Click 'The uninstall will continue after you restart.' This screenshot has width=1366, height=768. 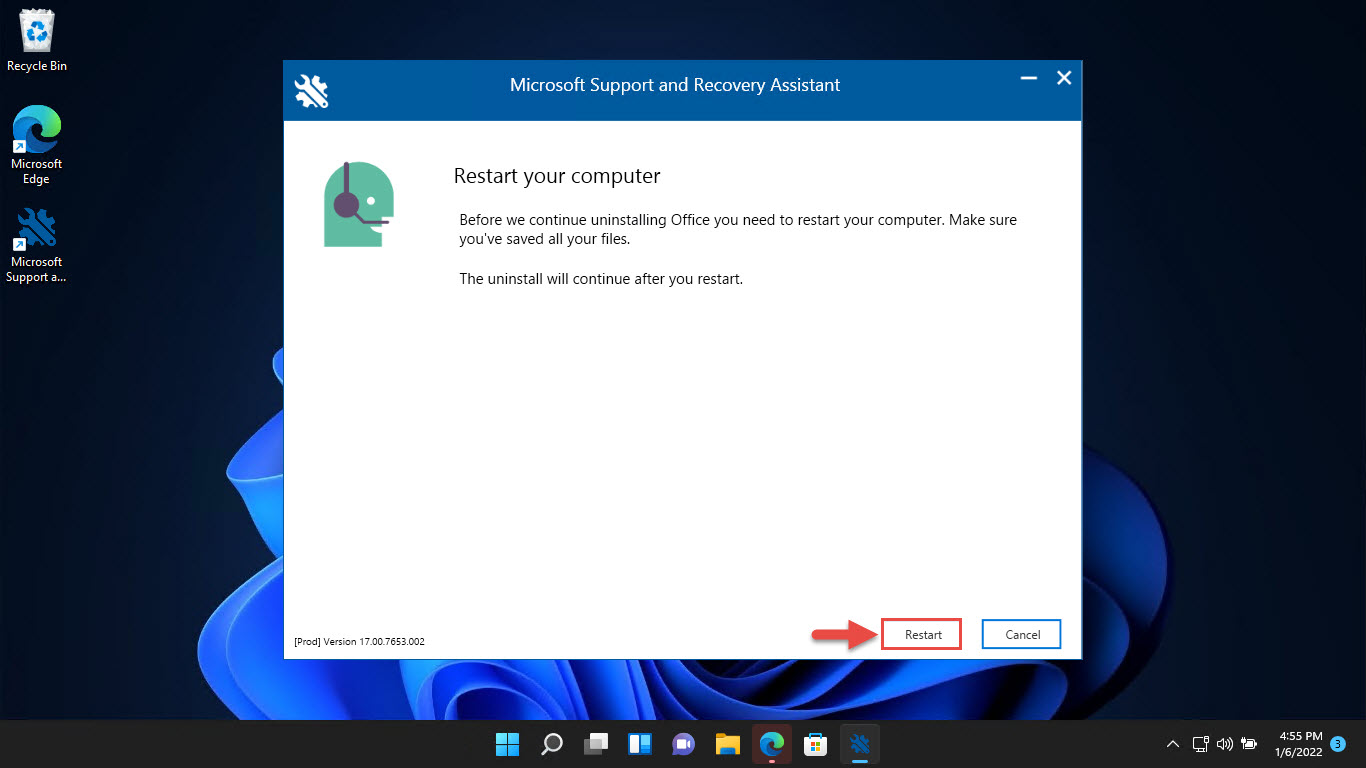[601, 279]
